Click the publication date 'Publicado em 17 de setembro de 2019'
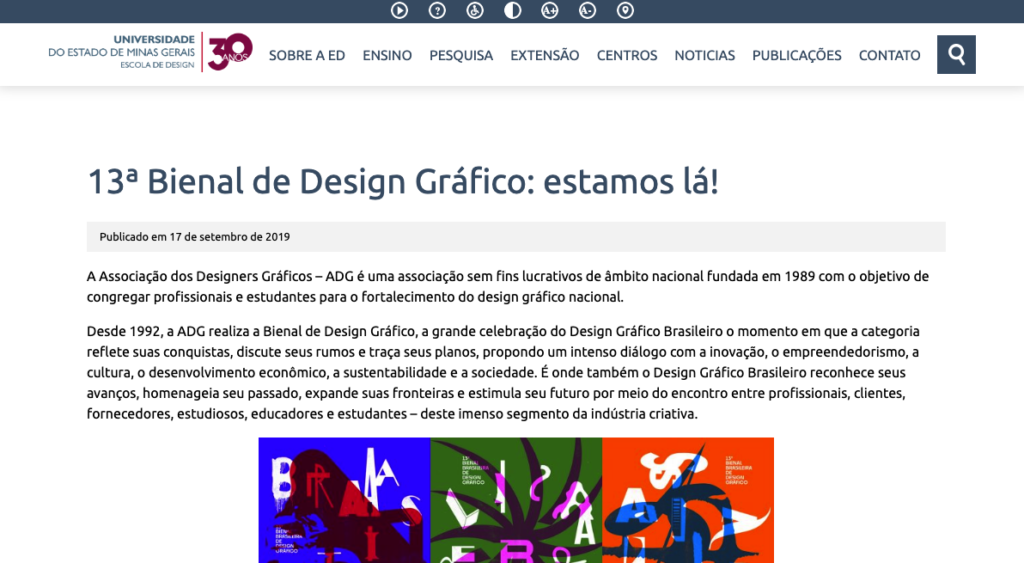The height and width of the screenshot is (563, 1024). tap(195, 237)
